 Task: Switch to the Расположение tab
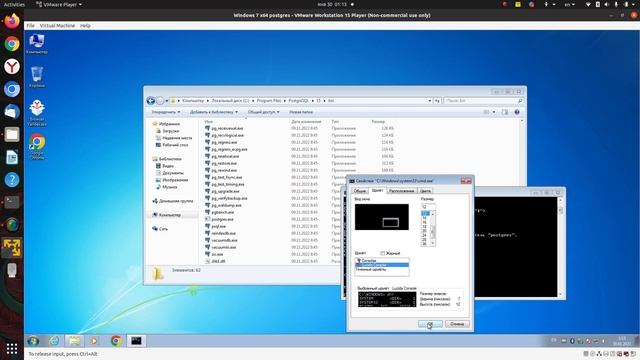coord(402,191)
